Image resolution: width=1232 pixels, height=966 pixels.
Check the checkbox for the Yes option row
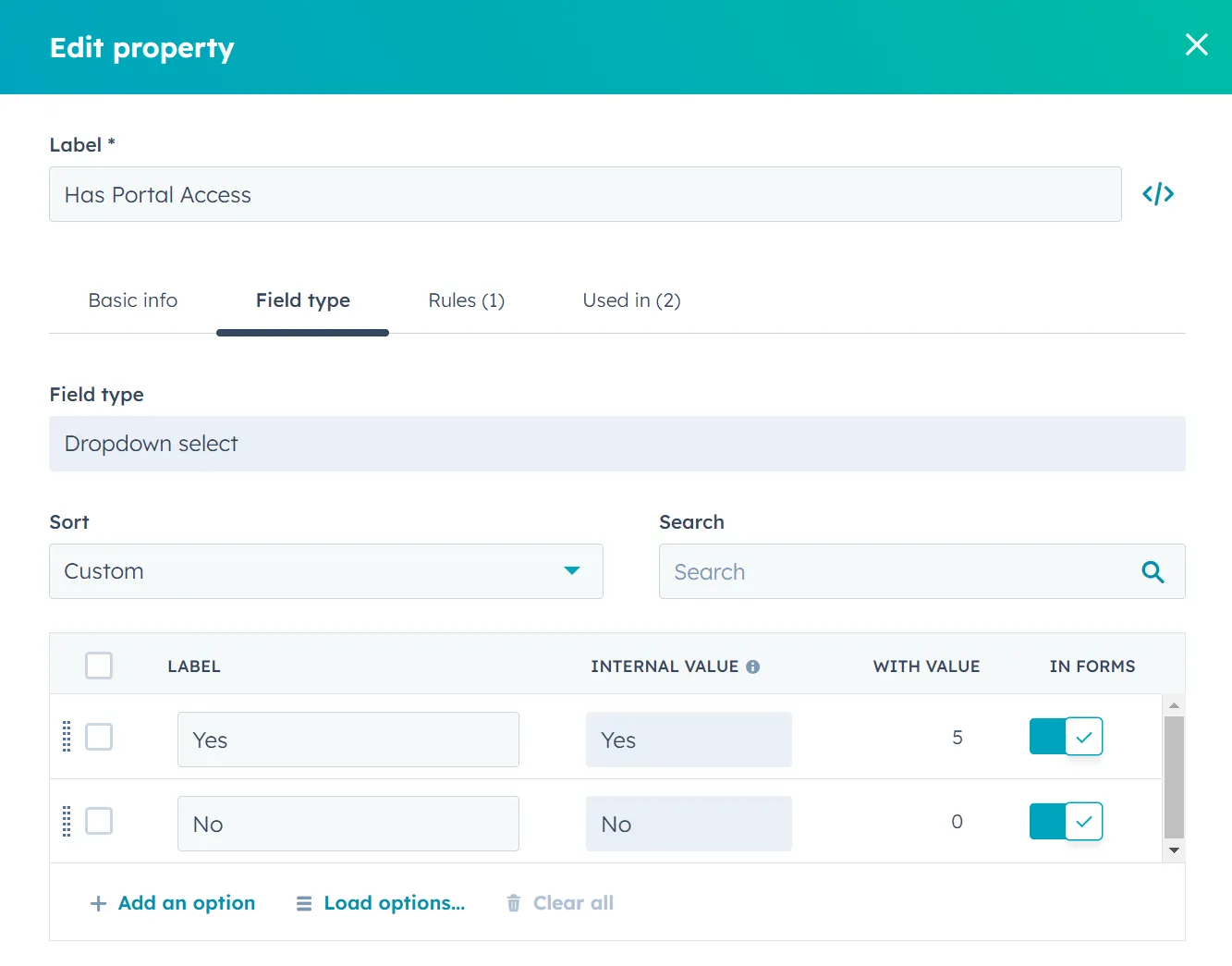pyautogui.click(x=98, y=737)
